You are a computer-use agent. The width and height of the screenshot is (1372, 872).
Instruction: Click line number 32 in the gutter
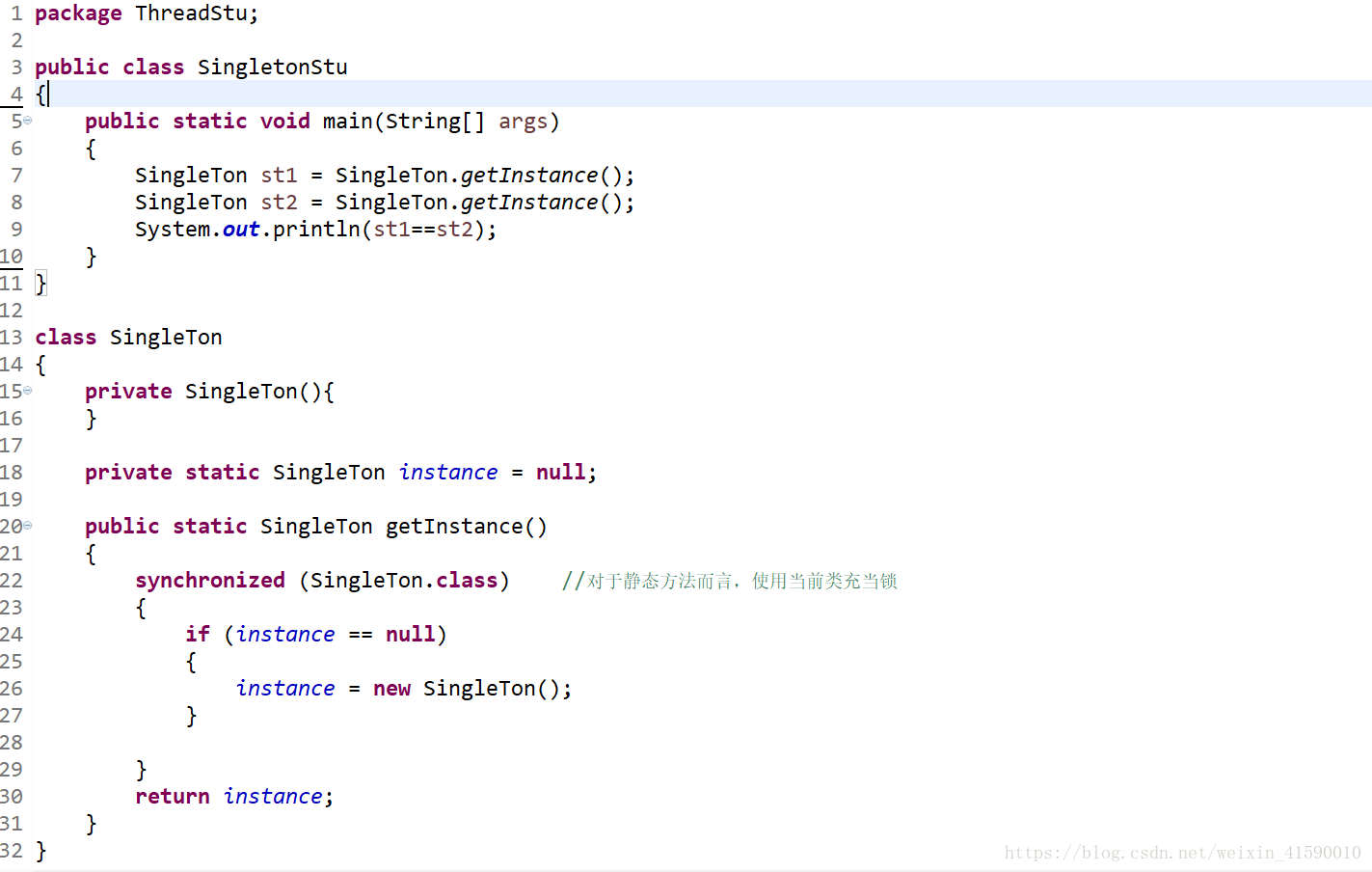coord(12,851)
